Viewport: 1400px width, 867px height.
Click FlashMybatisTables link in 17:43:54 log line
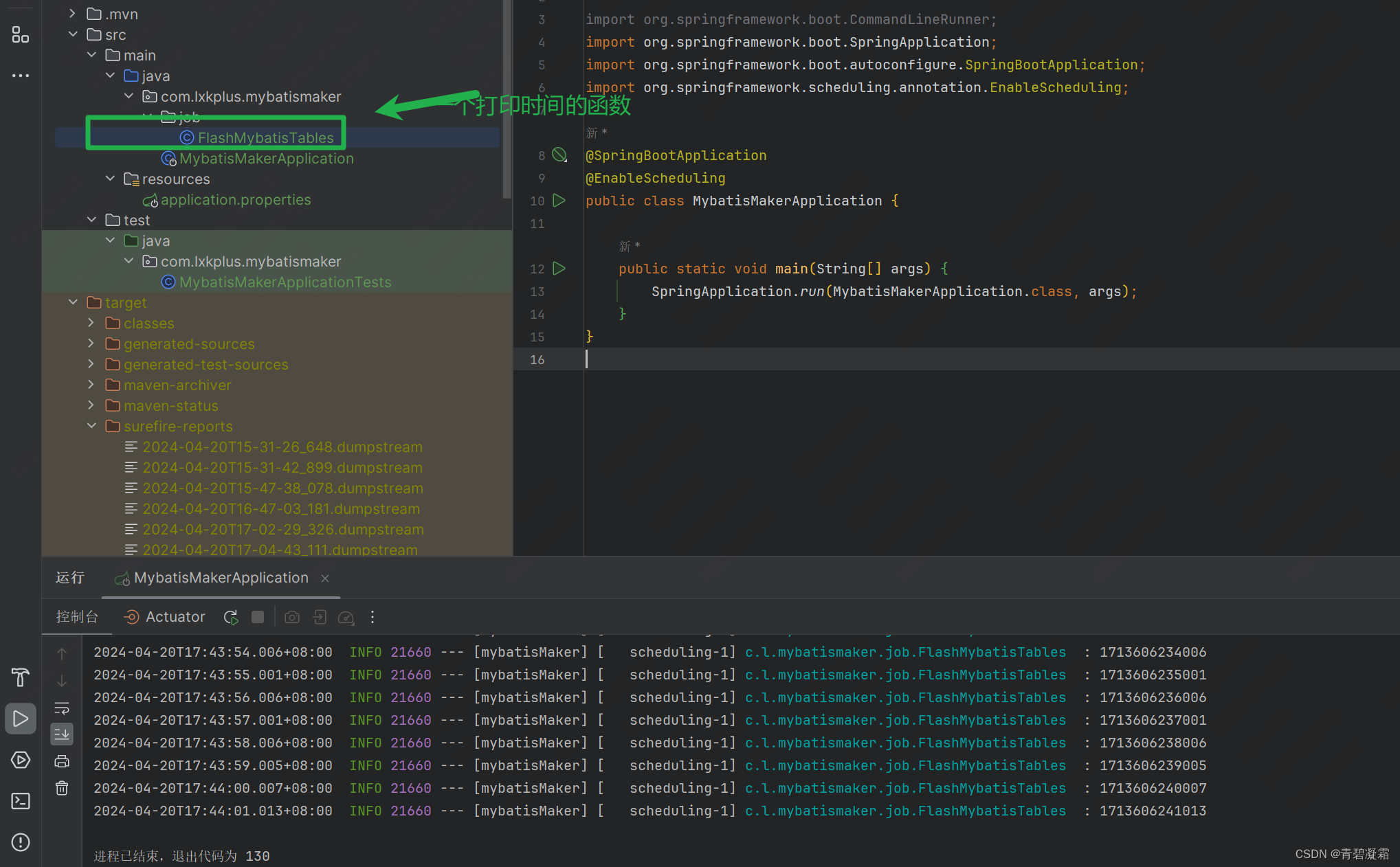[905, 652]
